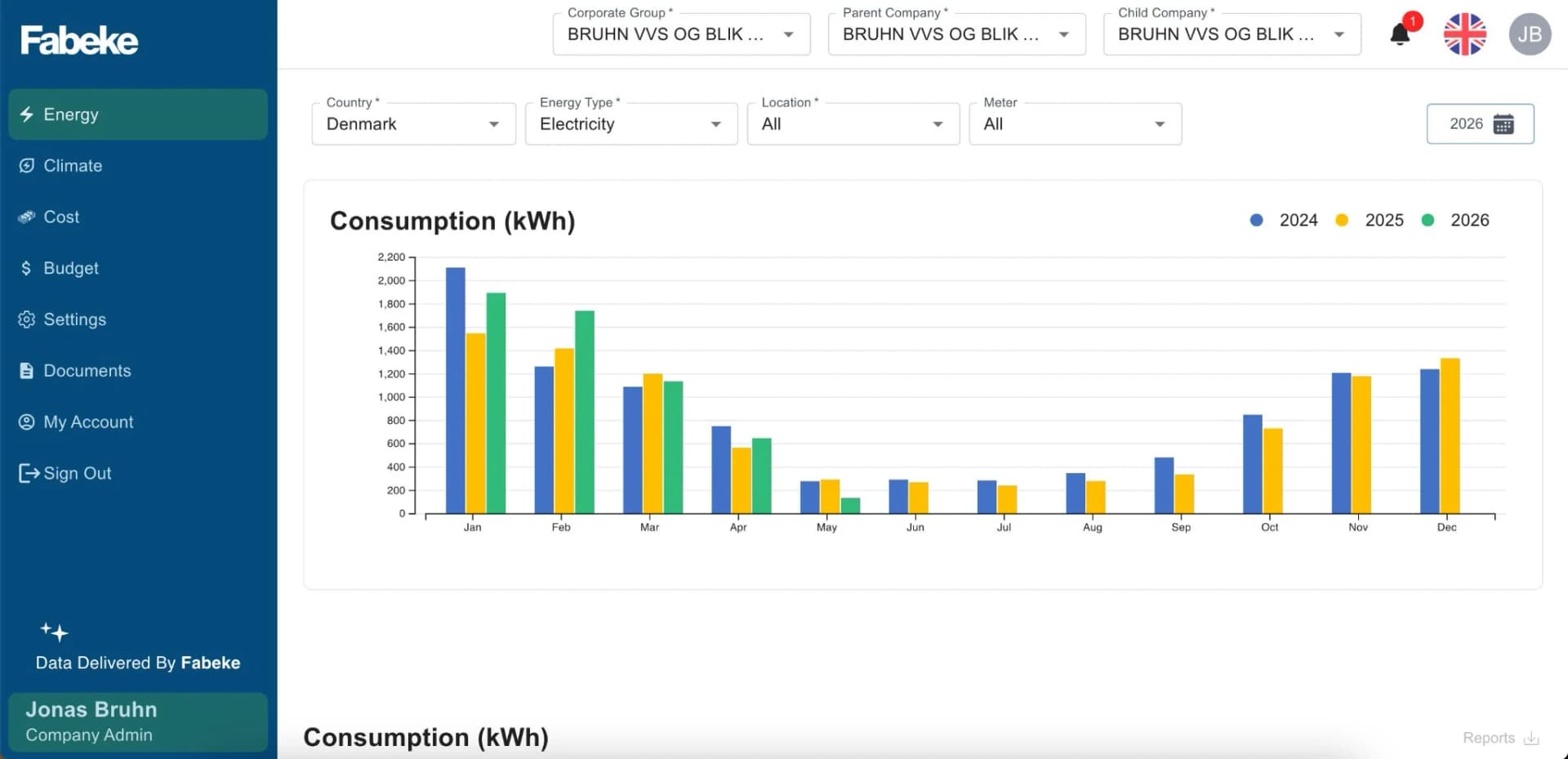Open the Budget menu item

point(138,268)
